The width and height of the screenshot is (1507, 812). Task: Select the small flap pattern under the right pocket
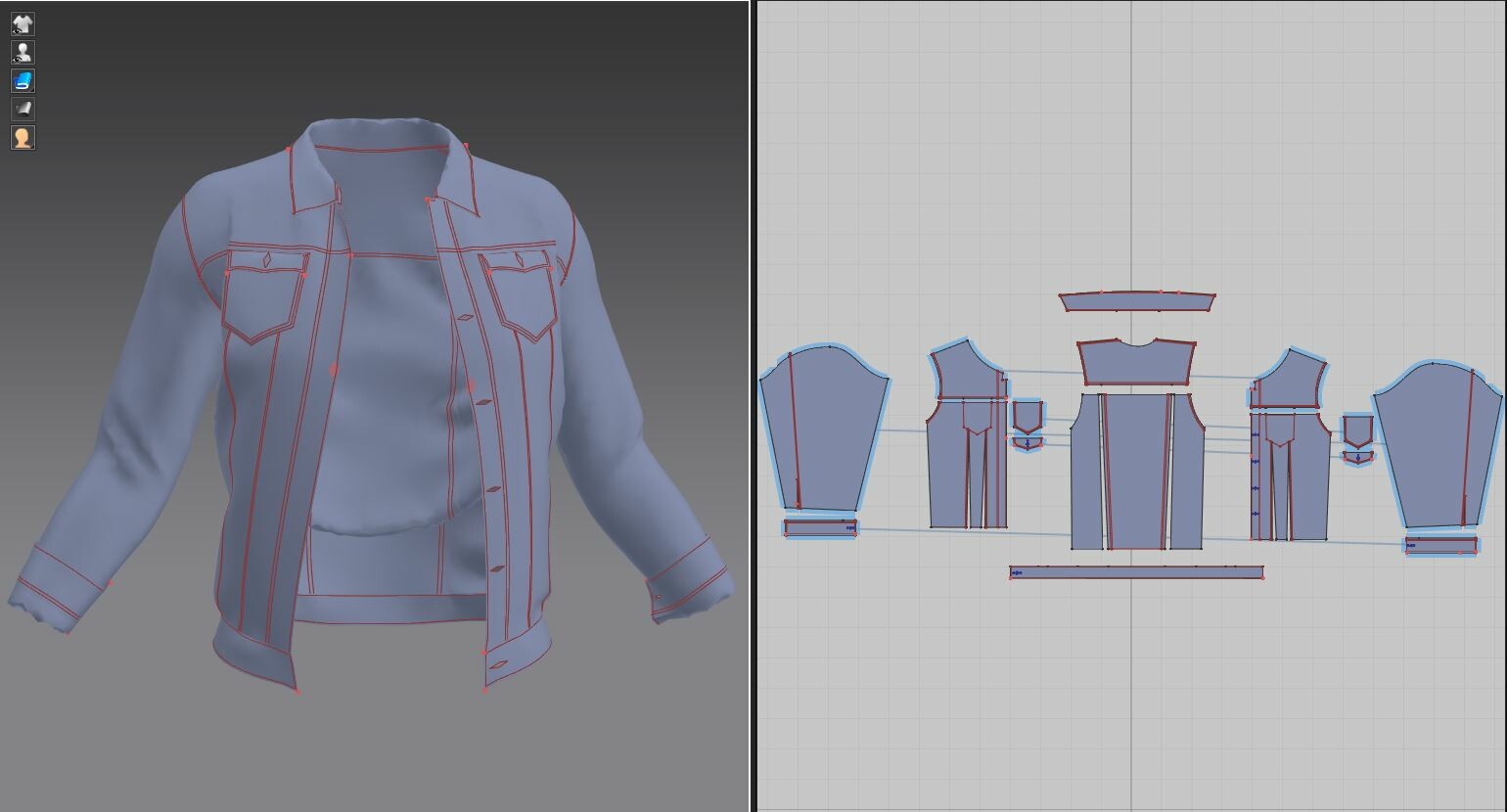coord(1357,457)
